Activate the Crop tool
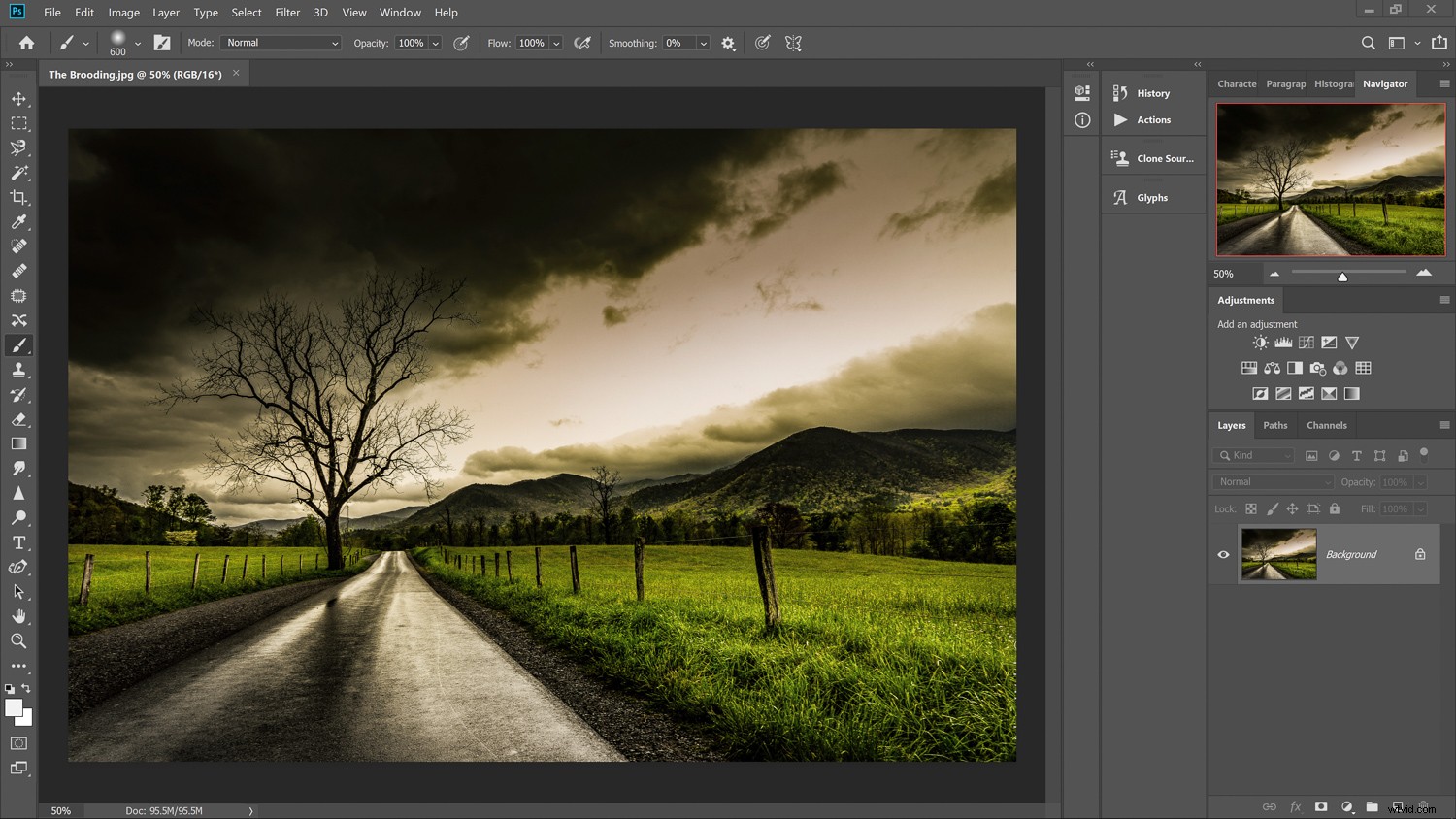This screenshot has height=819, width=1456. tap(18, 197)
